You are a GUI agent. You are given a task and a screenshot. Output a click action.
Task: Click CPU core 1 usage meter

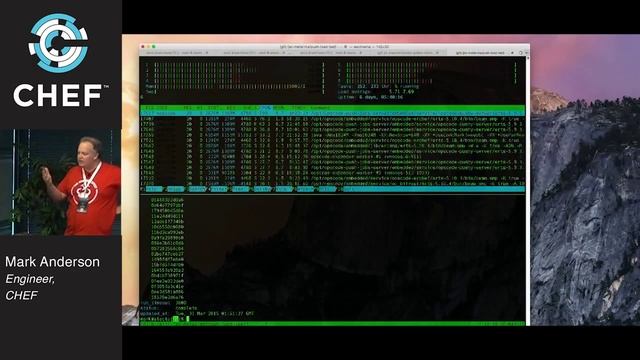point(235,65)
